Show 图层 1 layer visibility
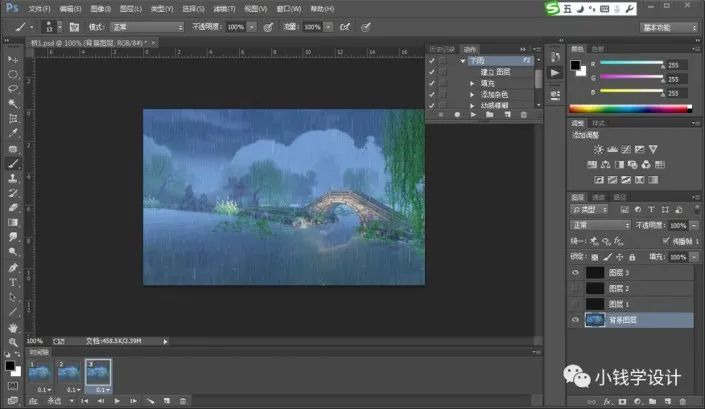The height and width of the screenshot is (409, 705). (x=576, y=304)
